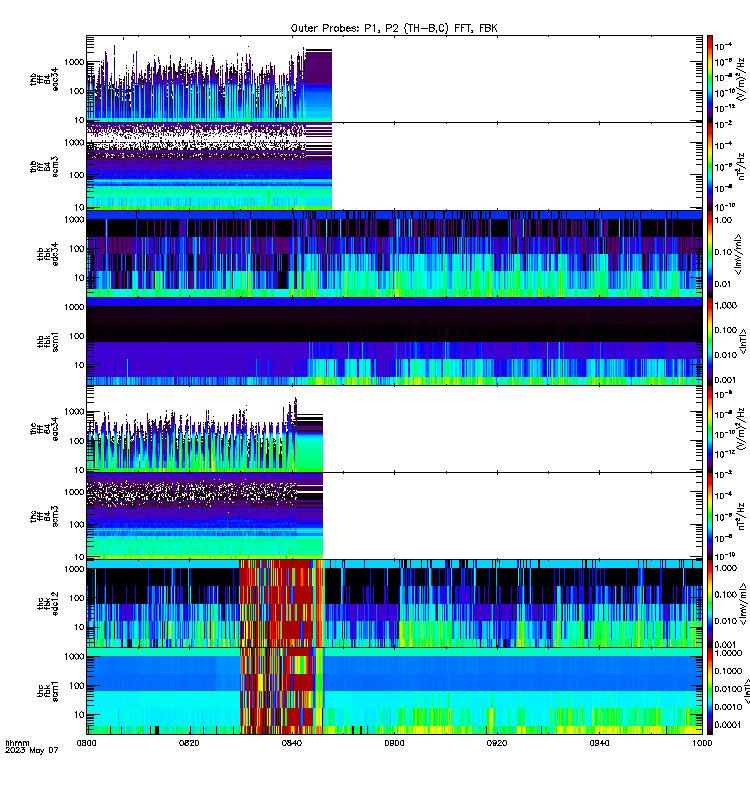Click the thb fbk edc34 panel label
The width and height of the screenshot is (750, 800).
click(x=48, y=254)
